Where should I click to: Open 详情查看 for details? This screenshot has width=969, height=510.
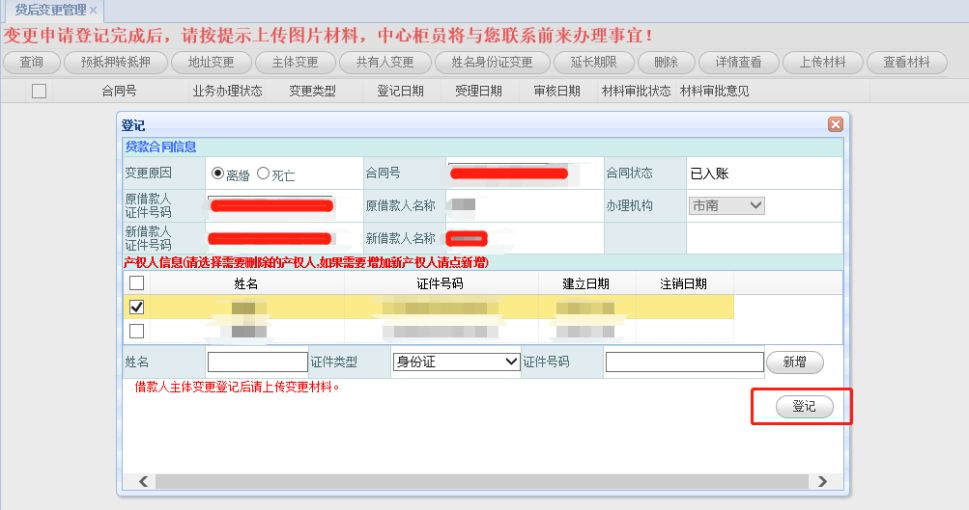coord(738,62)
